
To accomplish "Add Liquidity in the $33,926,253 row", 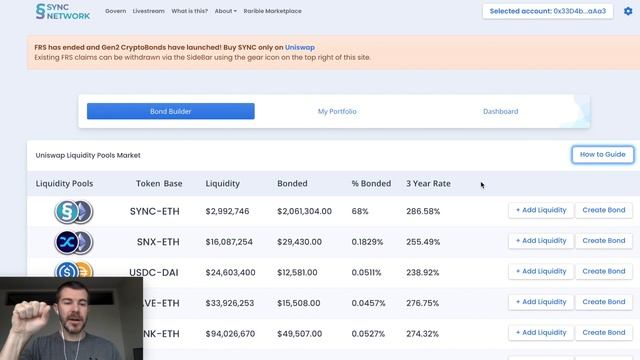I will tap(541, 302).
